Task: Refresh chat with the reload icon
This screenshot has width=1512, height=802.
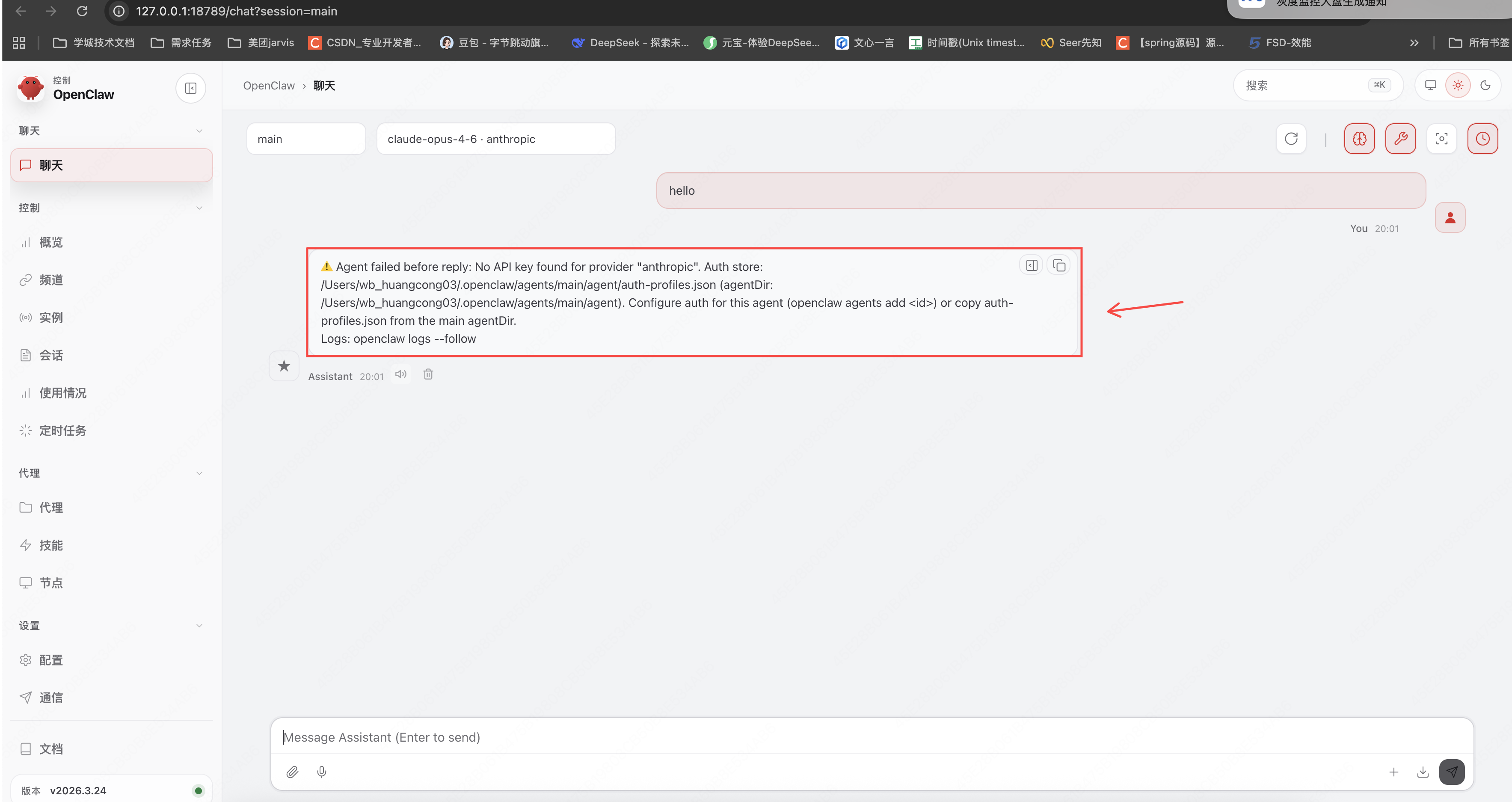Action: (1291, 139)
